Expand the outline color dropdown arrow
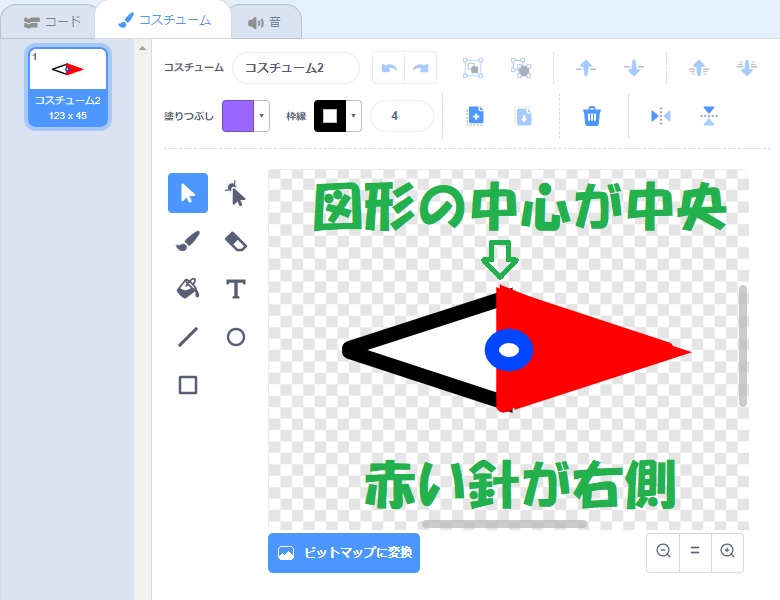 tap(354, 116)
